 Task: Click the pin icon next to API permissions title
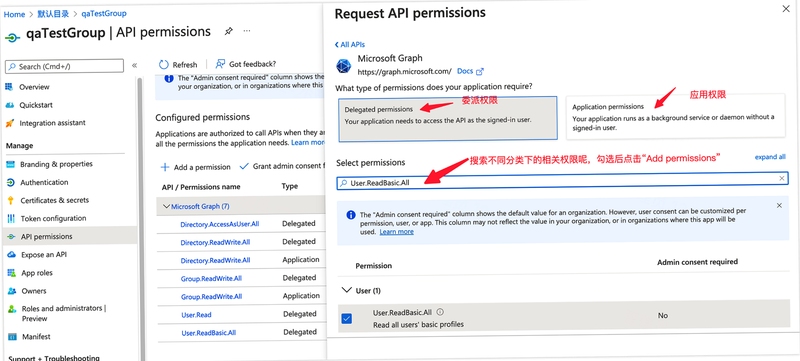tap(229, 32)
